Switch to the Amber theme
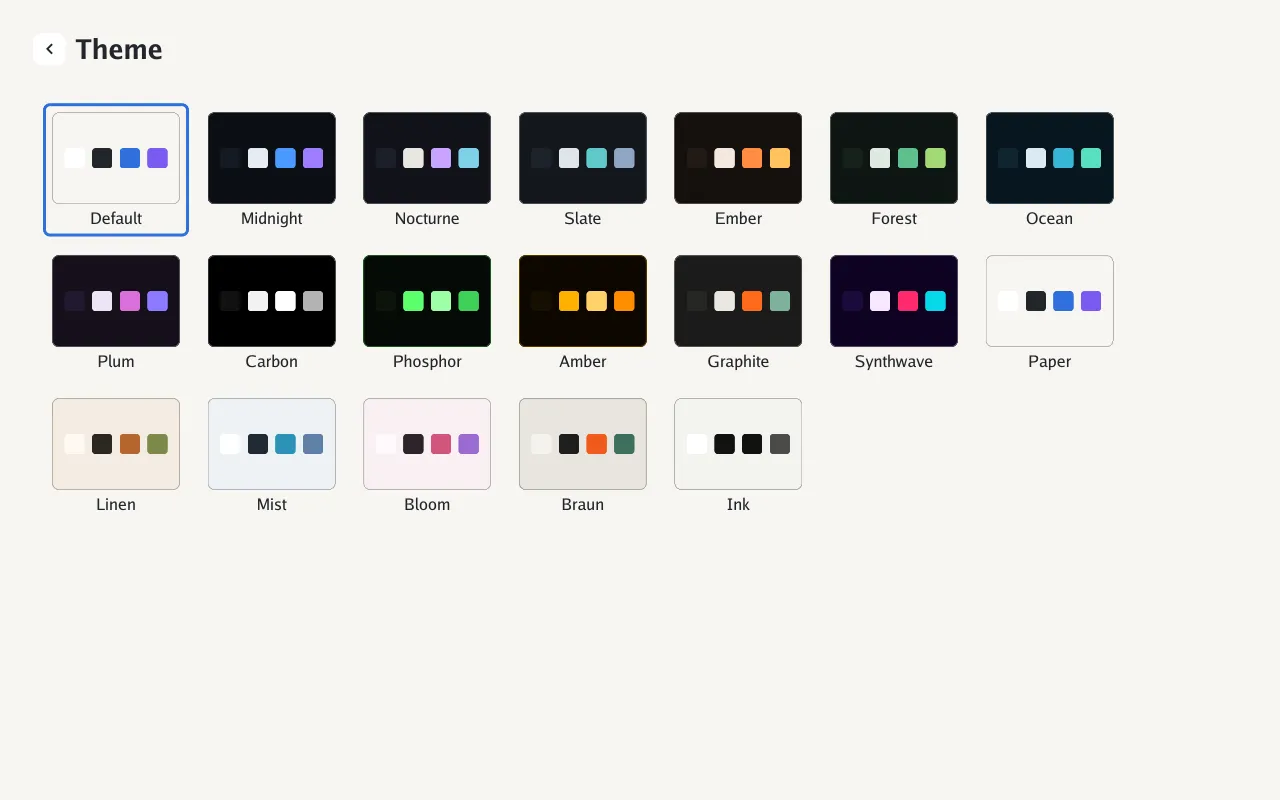 click(583, 313)
